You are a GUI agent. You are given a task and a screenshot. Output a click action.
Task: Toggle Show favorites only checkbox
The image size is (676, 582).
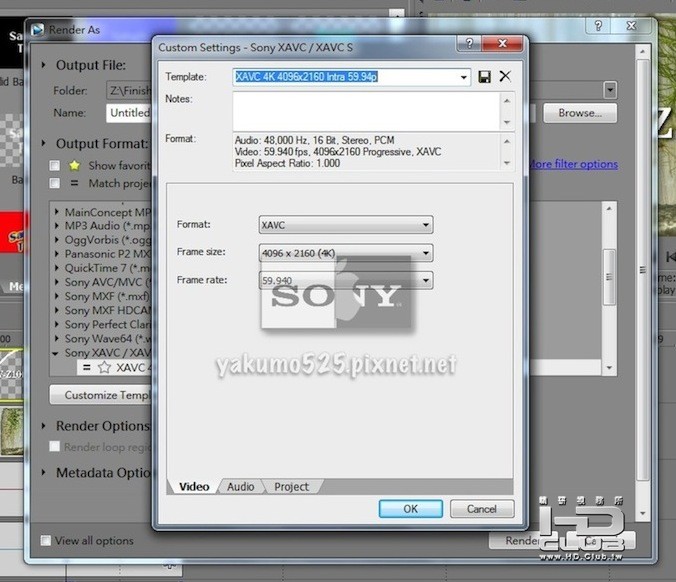tap(54, 166)
